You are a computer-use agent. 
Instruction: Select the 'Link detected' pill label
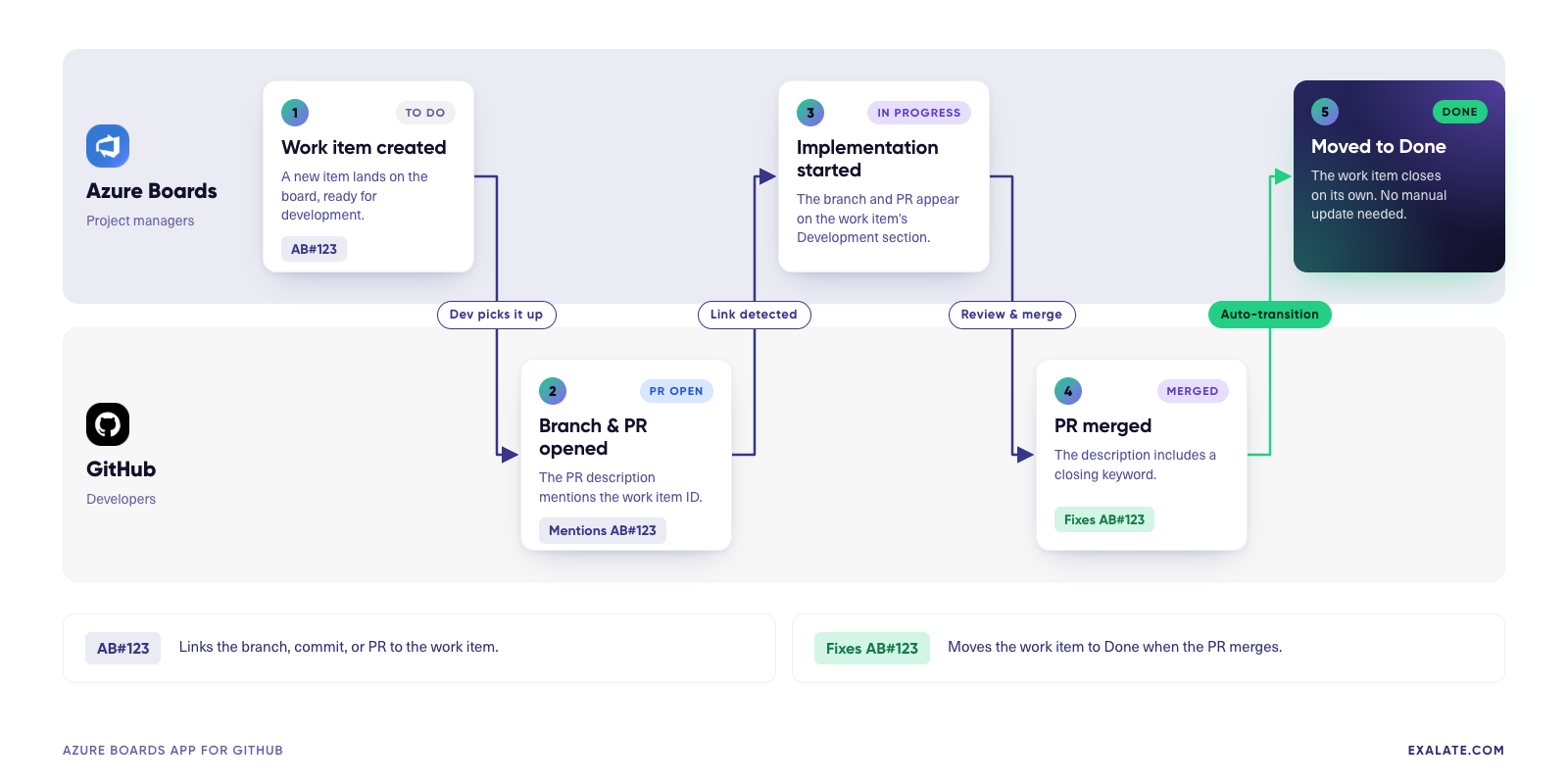coord(755,315)
